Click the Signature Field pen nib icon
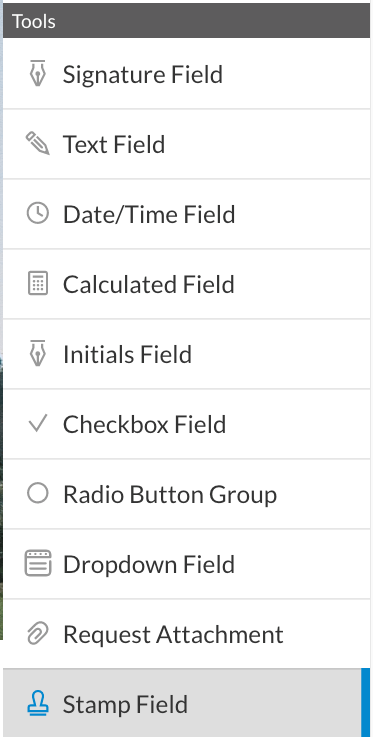The image size is (373, 737). pyautogui.click(x=38, y=73)
